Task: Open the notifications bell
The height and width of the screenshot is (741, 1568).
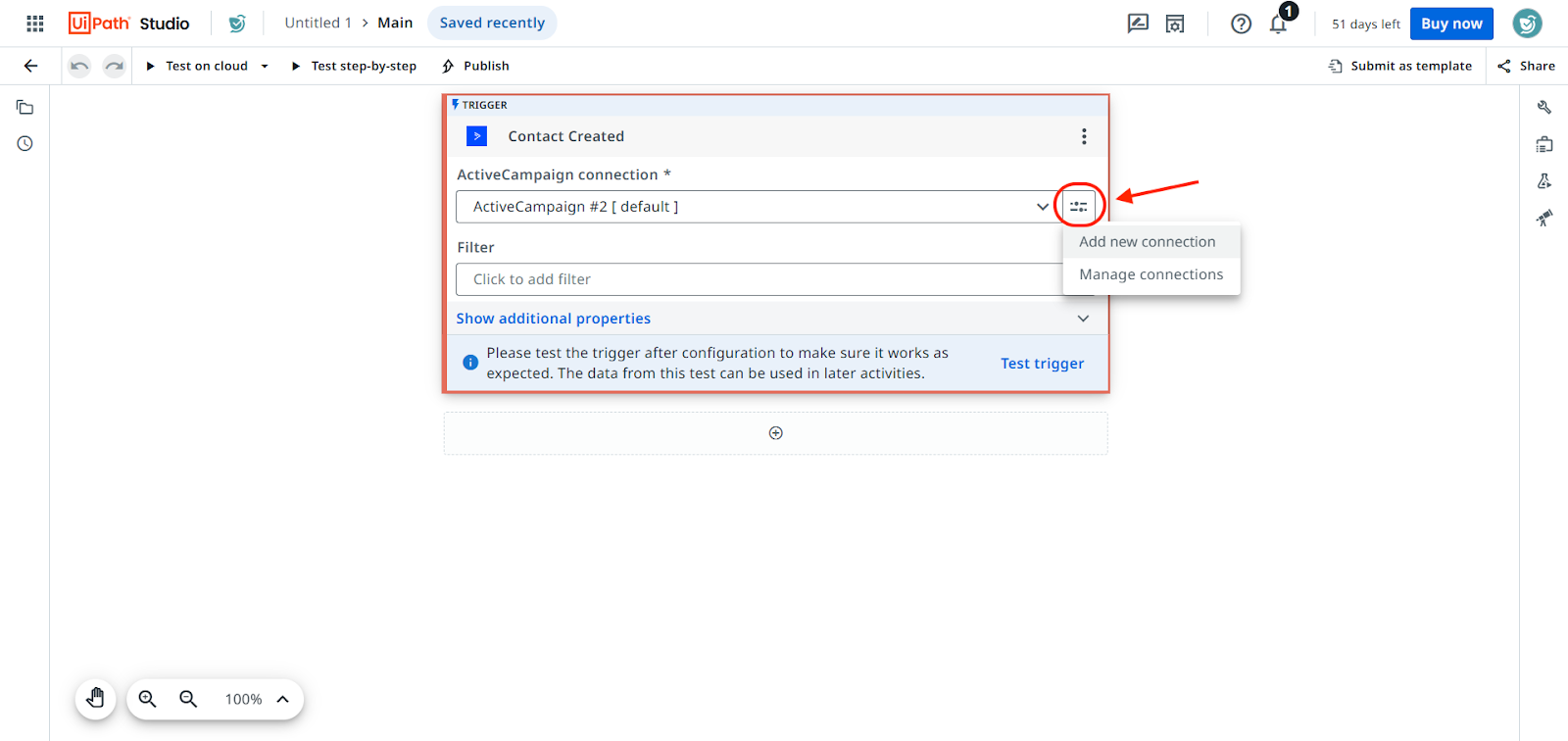Action: 1278,24
